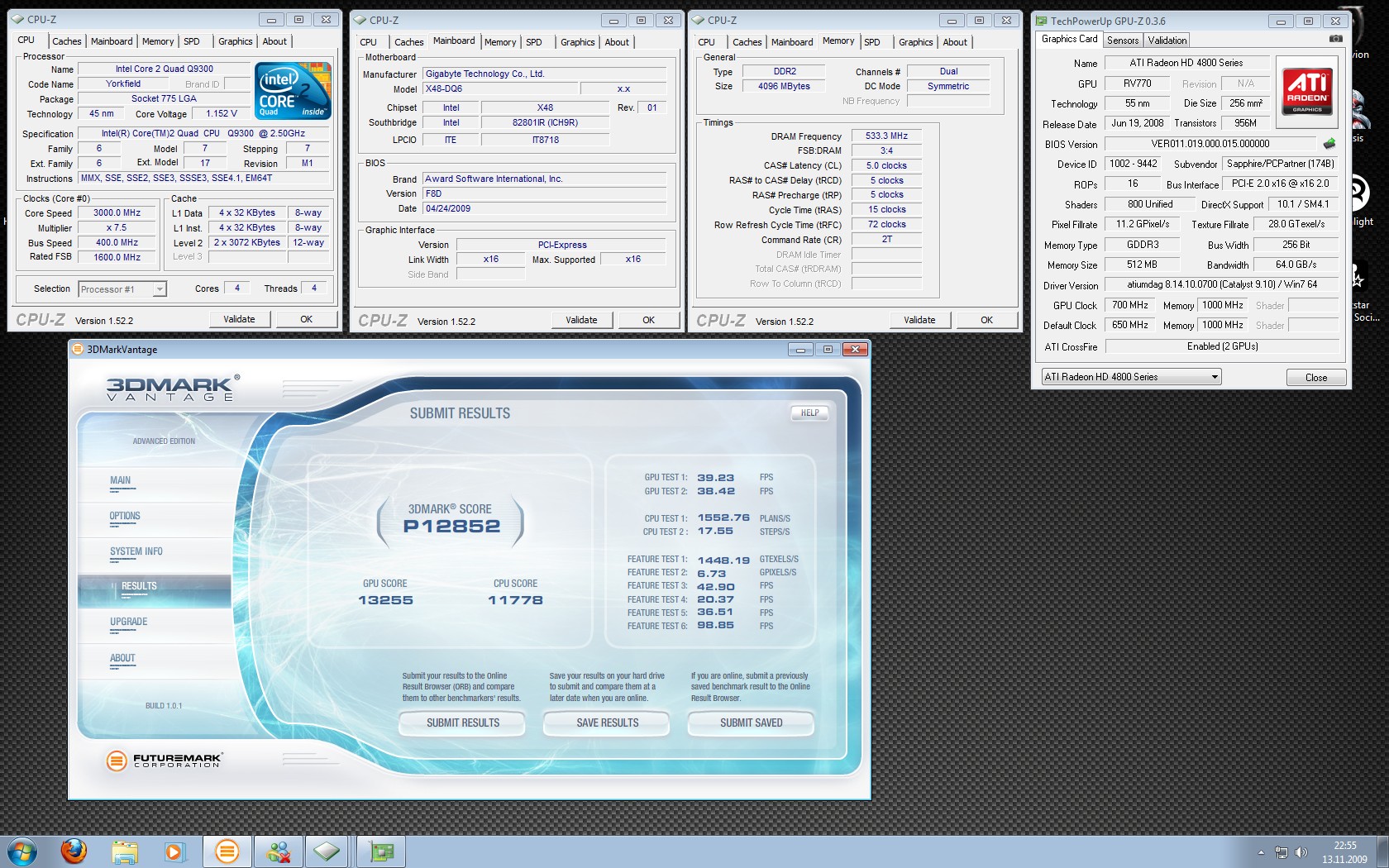Click the Futuremark Corporation logo
The image size is (1389, 868).
click(x=165, y=760)
